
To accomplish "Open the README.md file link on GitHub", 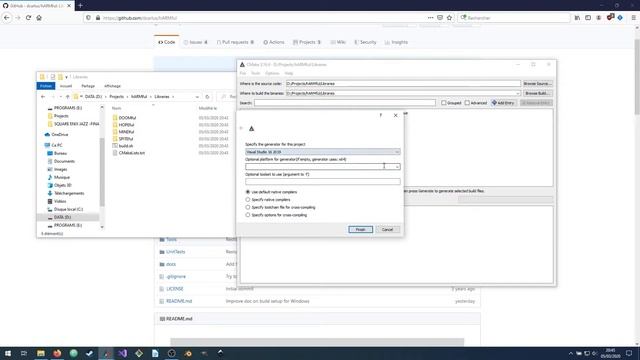I will click(x=179, y=301).
